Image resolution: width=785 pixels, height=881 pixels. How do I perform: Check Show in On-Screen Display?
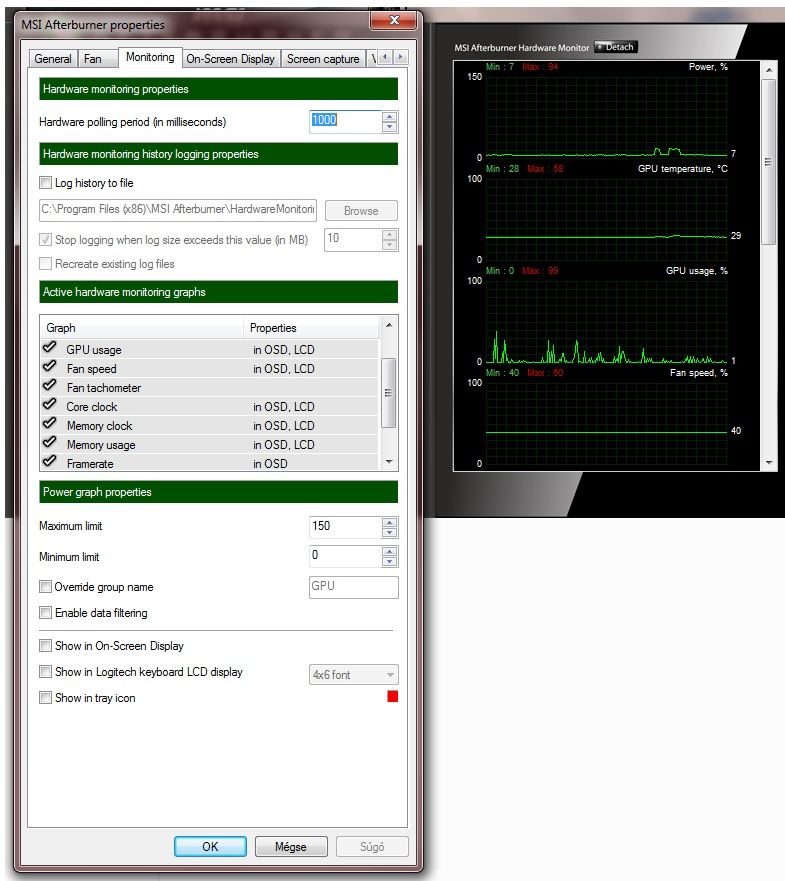46,646
